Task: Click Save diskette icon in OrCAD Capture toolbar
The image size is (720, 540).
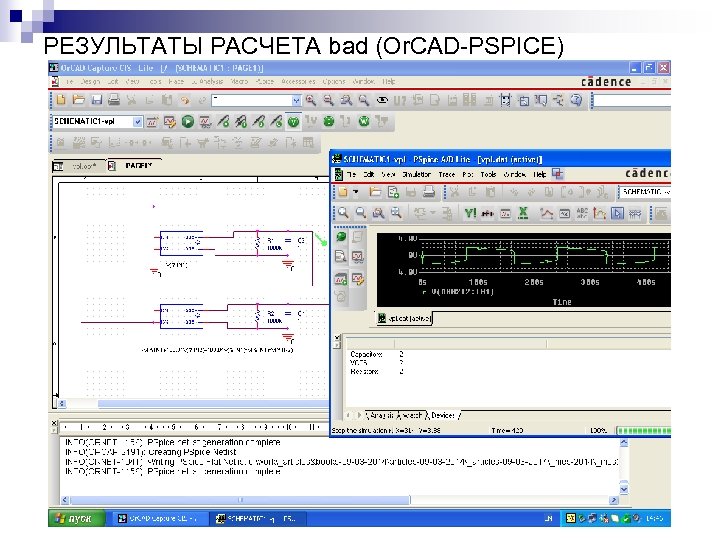Action: click(96, 100)
